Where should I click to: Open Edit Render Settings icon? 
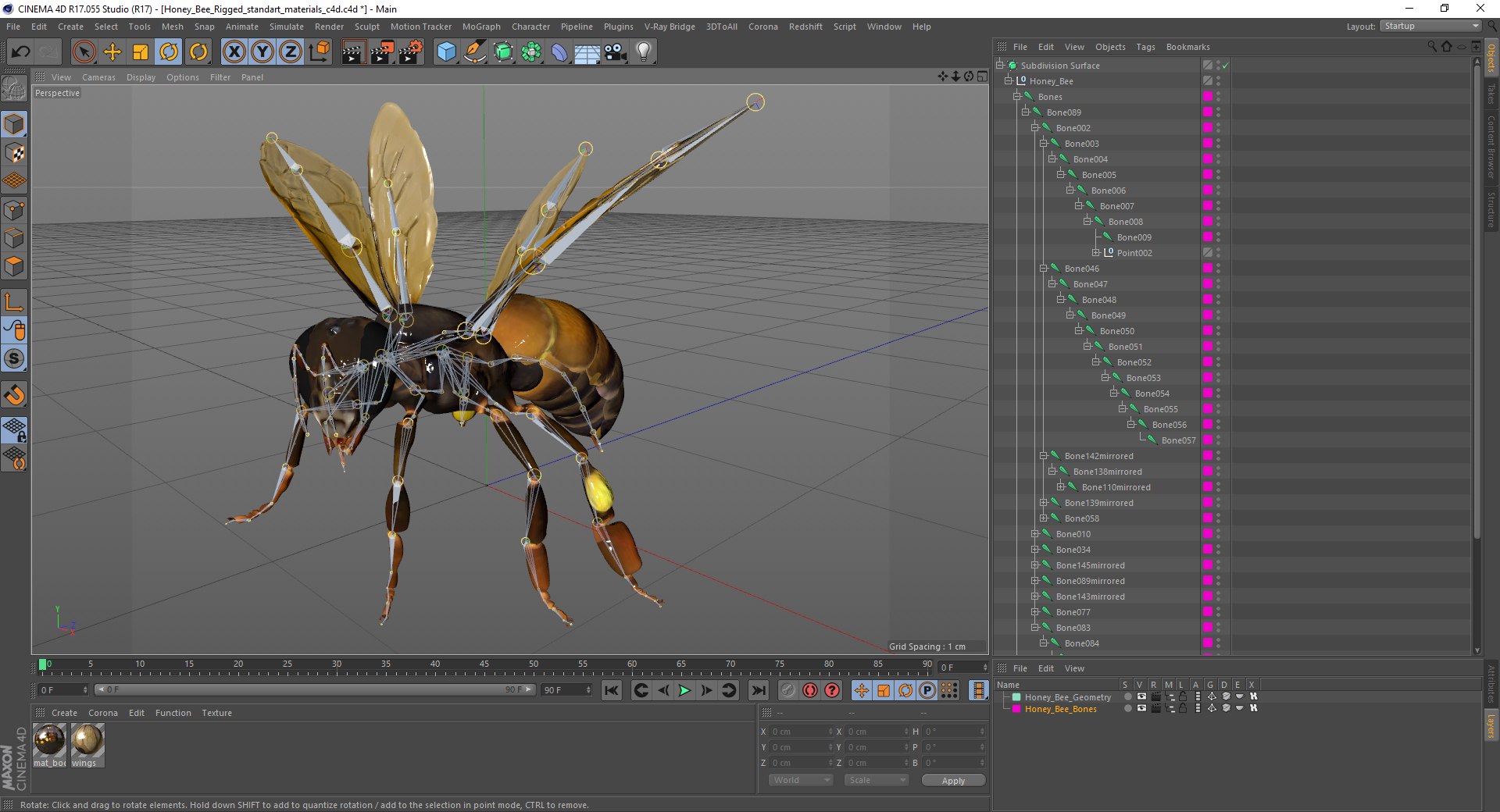(410, 52)
